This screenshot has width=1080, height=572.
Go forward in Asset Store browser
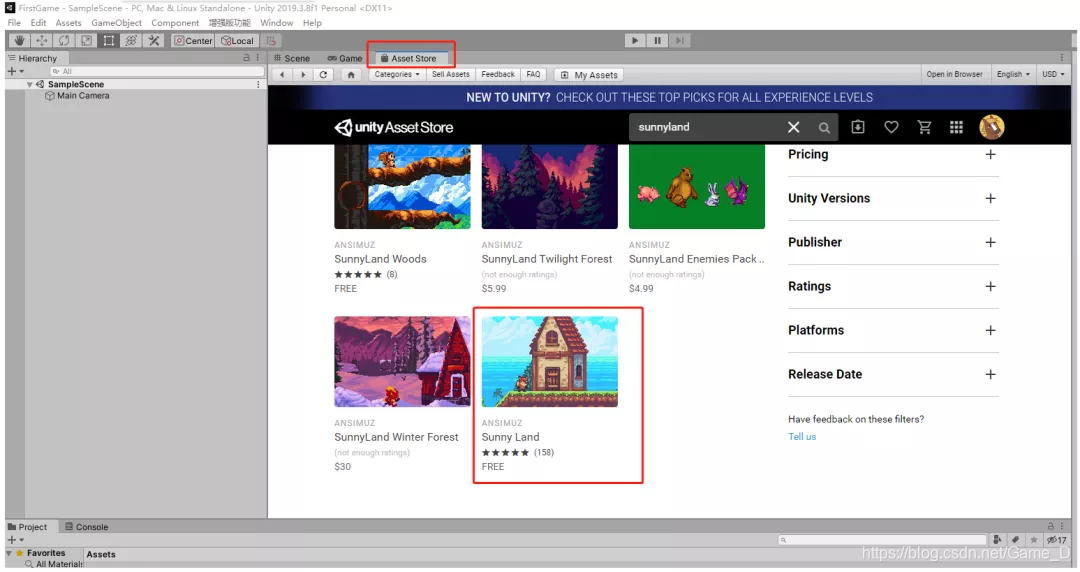tap(303, 74)
